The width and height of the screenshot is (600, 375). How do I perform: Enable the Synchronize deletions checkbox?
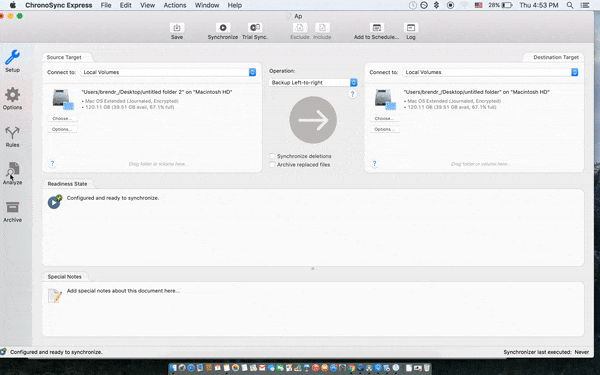(x=272, y=156)
